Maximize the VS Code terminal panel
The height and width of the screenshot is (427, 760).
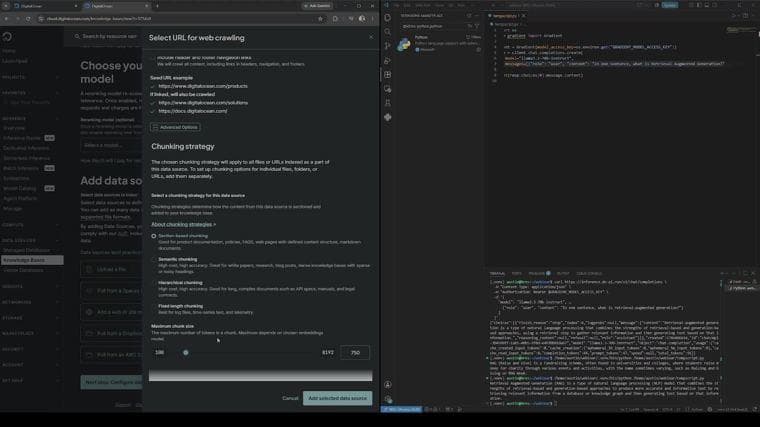(x=745, y=273)
